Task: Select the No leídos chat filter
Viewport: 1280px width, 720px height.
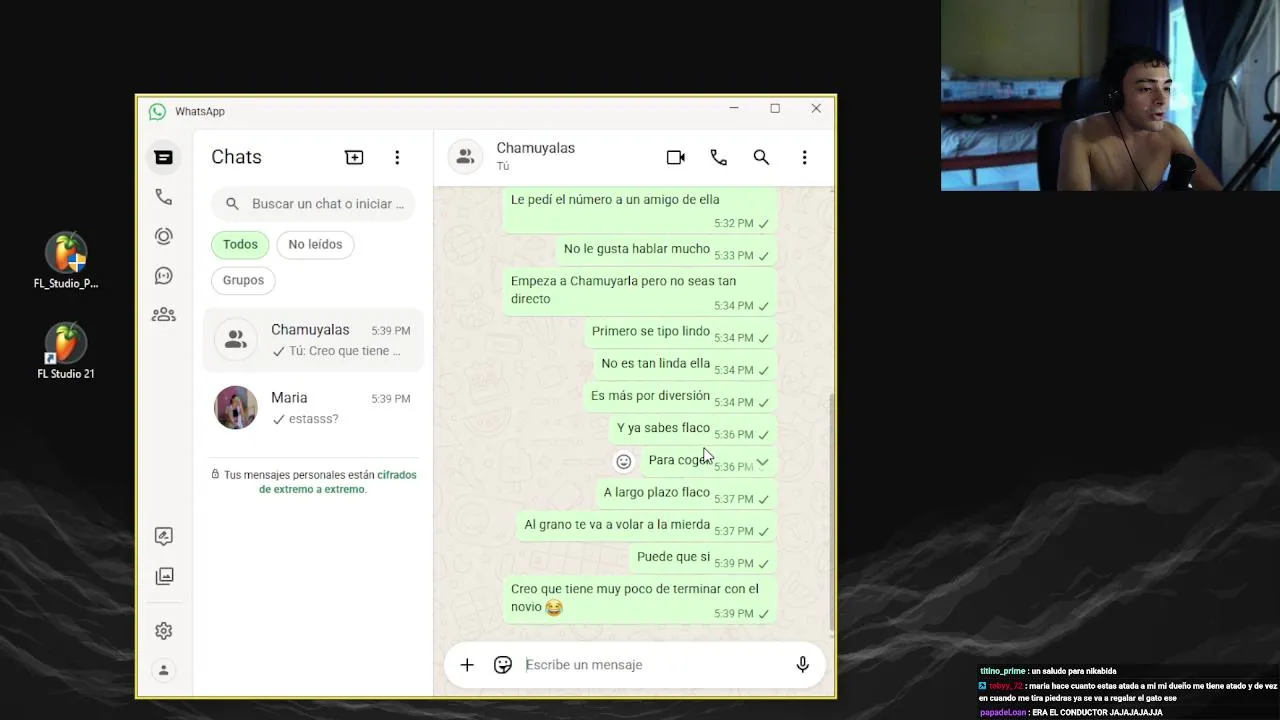Action: point(315,244)
